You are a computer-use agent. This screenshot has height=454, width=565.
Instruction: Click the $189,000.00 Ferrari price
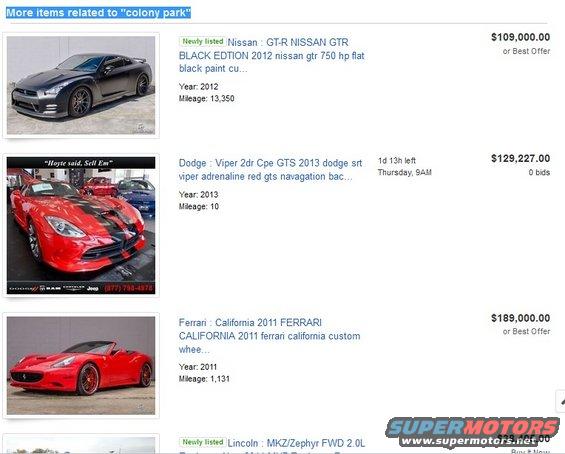pos(520,318)
